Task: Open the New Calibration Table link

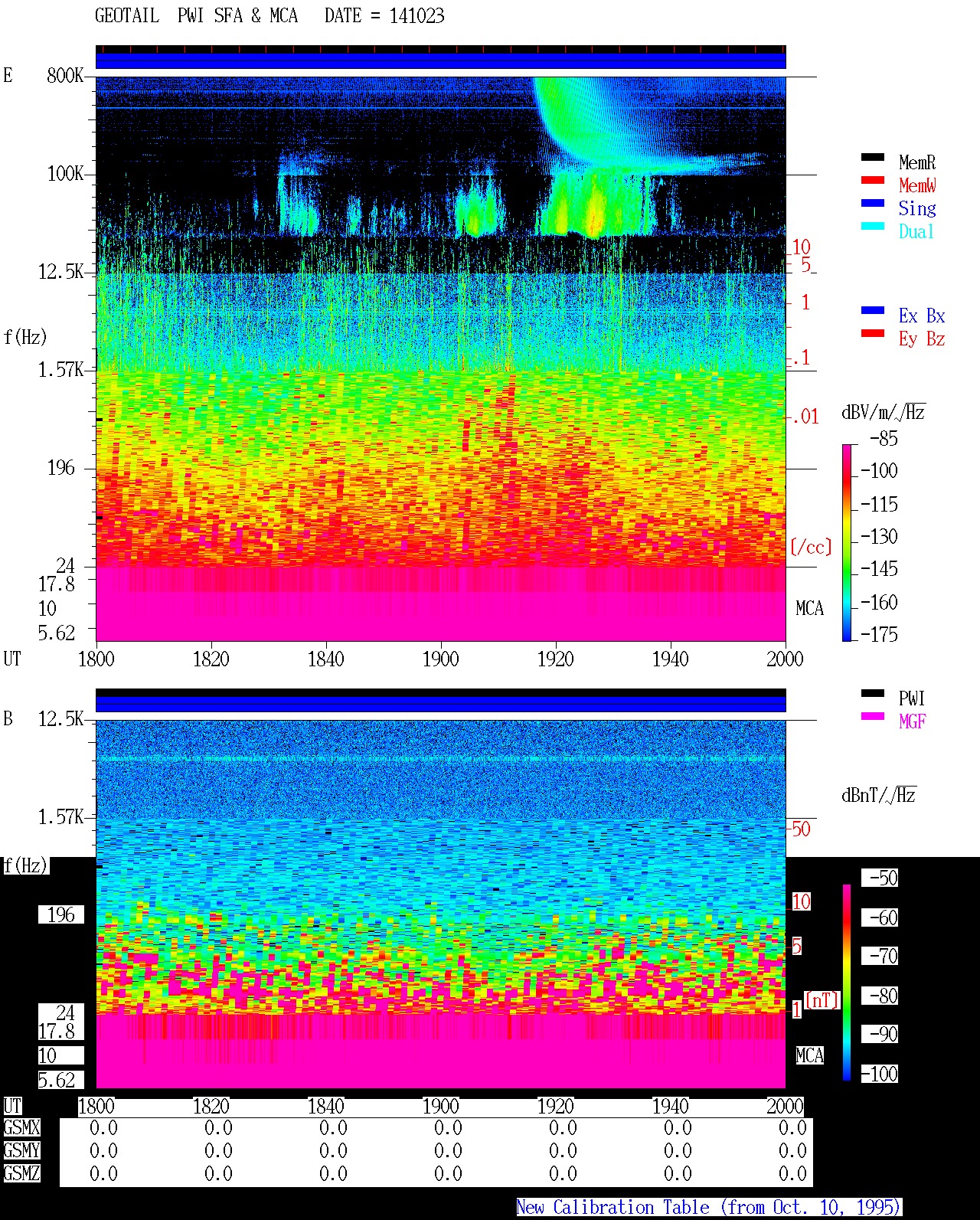Action: click(709, 1207)
